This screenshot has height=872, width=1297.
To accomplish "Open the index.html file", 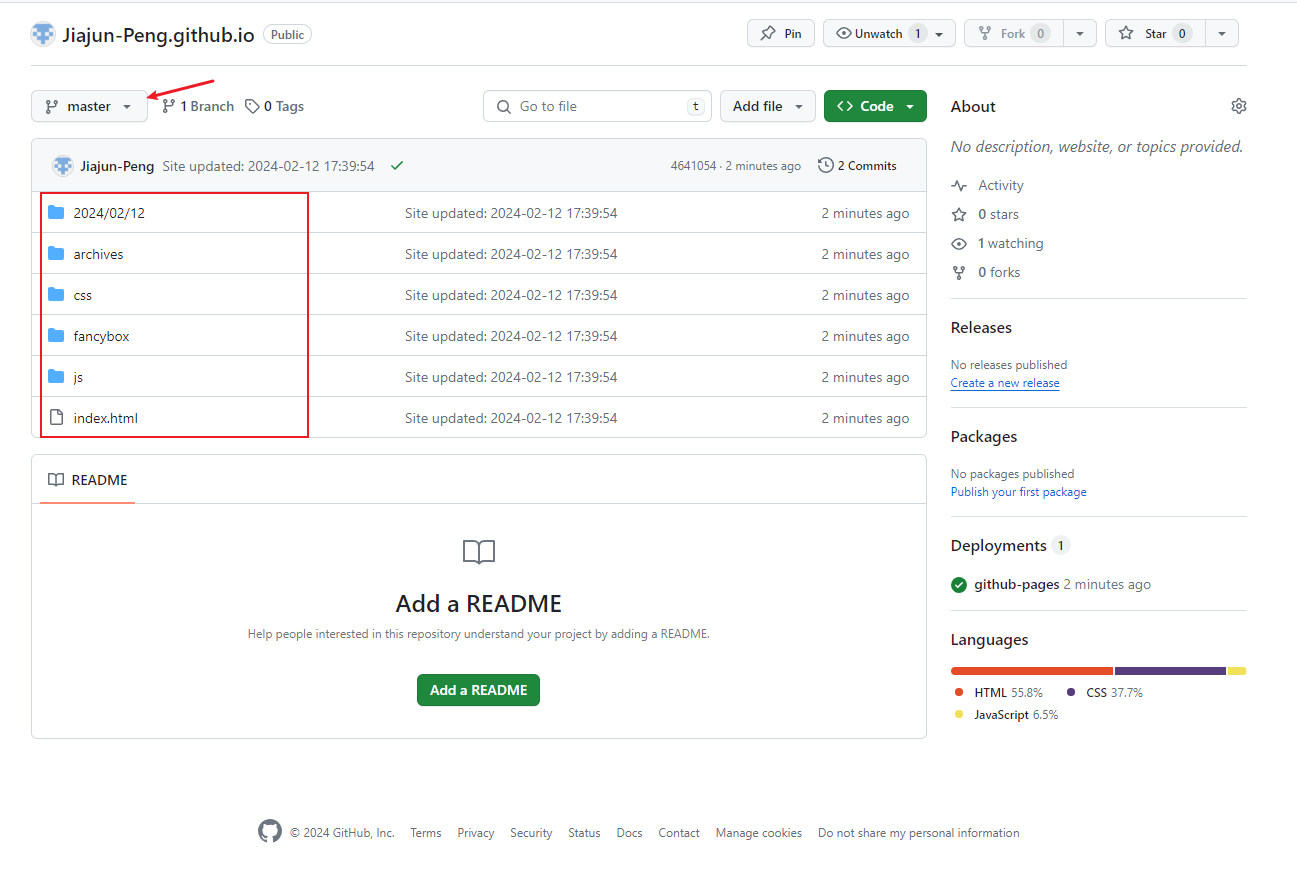I will [105, 418].
